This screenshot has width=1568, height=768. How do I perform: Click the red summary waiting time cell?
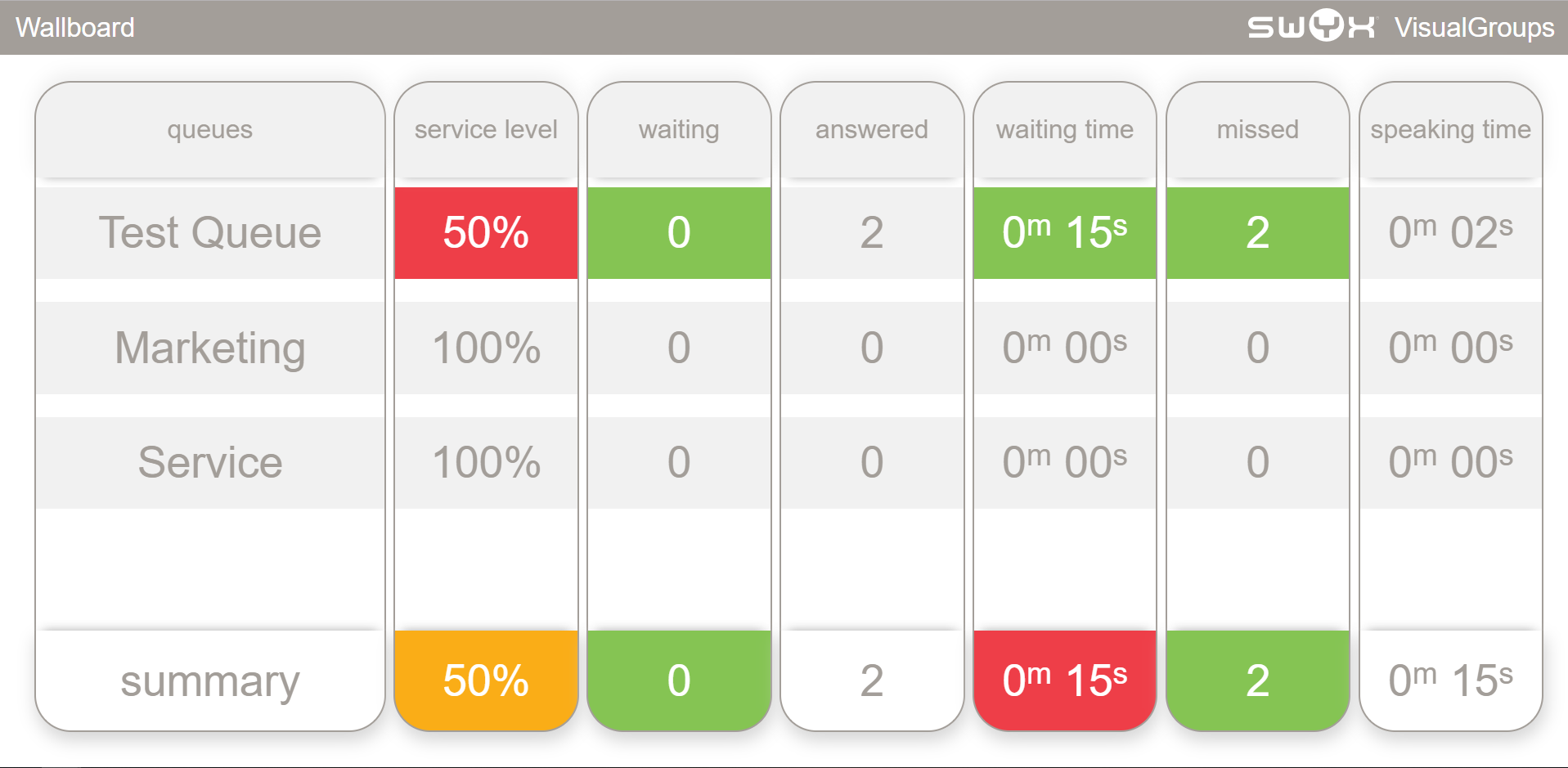point(1065,680)
